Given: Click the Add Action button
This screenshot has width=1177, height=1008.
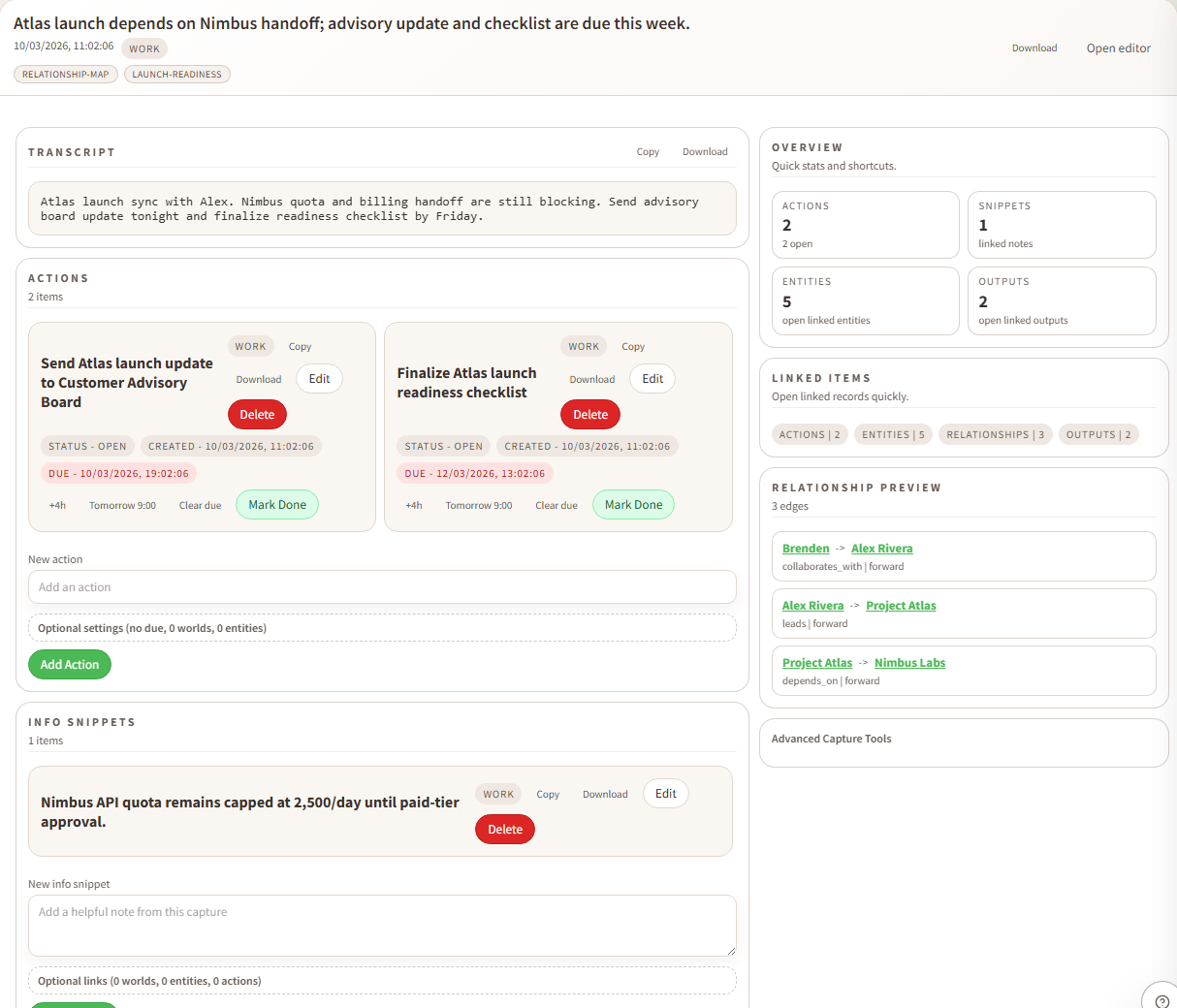Looking at the screenshot, I should point(69,664).
